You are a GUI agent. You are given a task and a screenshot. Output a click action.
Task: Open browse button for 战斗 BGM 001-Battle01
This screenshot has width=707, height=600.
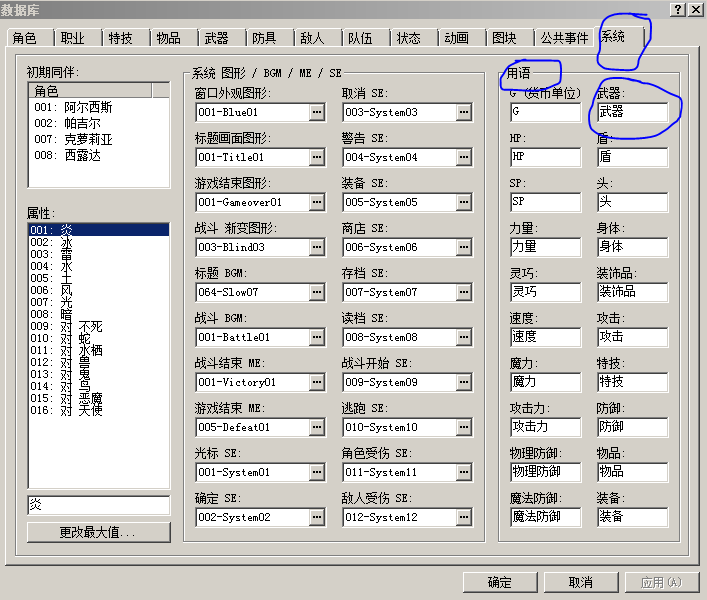317,337
